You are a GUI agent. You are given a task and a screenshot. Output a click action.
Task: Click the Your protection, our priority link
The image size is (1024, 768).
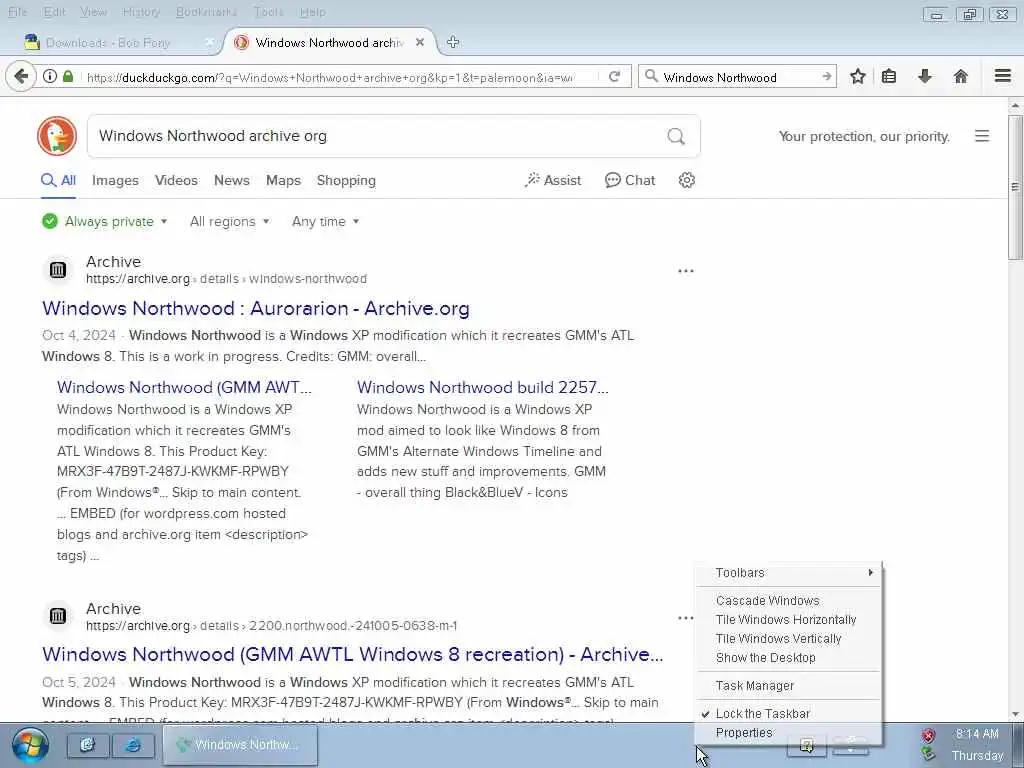pos(864,136)
